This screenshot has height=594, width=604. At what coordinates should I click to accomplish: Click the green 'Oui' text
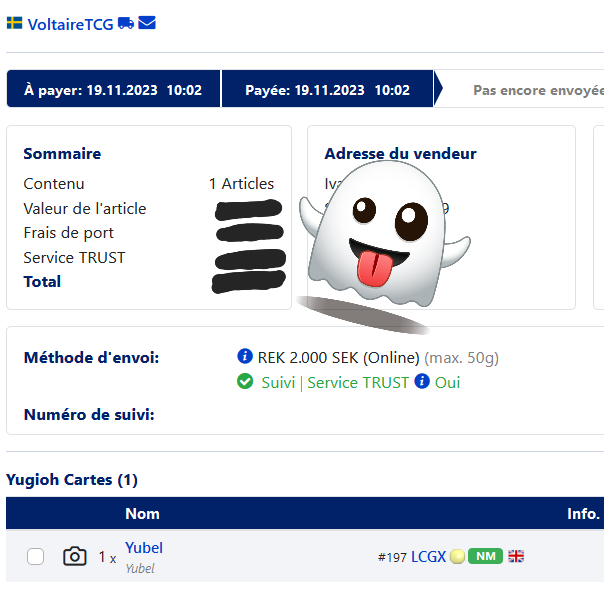tap(447, 383)
